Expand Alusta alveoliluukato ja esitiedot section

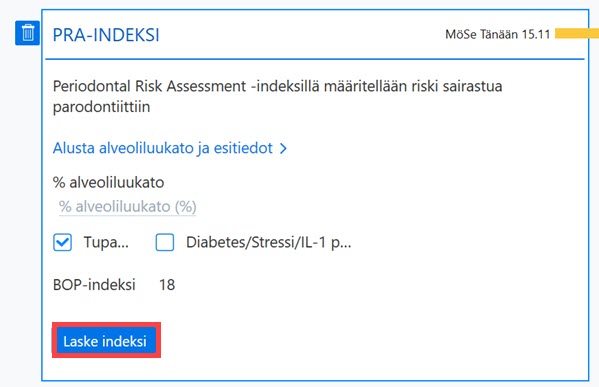[170, 148]
